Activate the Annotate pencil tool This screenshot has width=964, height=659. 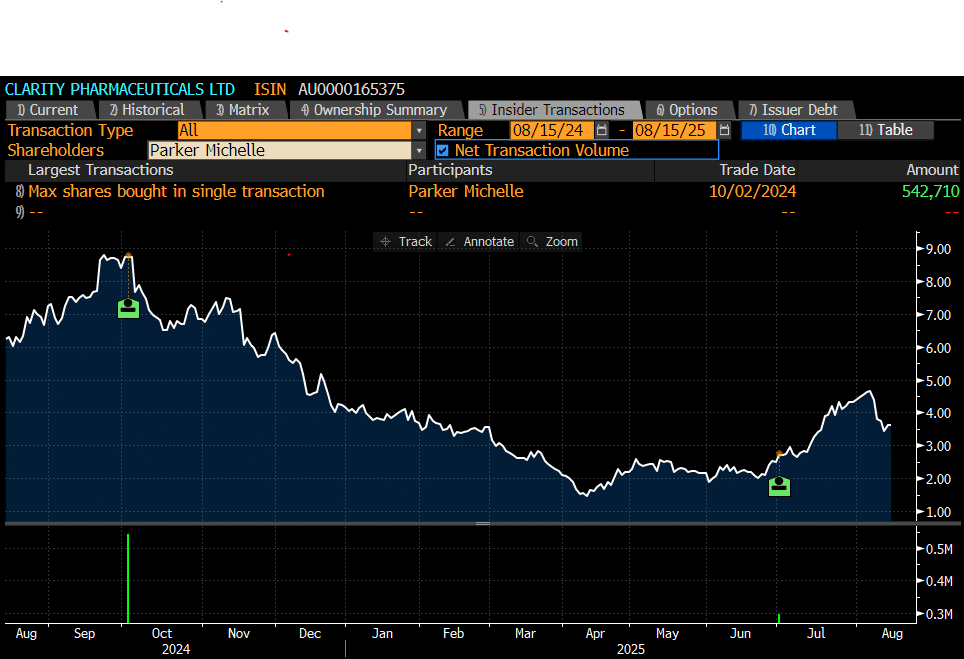point(480,242)
